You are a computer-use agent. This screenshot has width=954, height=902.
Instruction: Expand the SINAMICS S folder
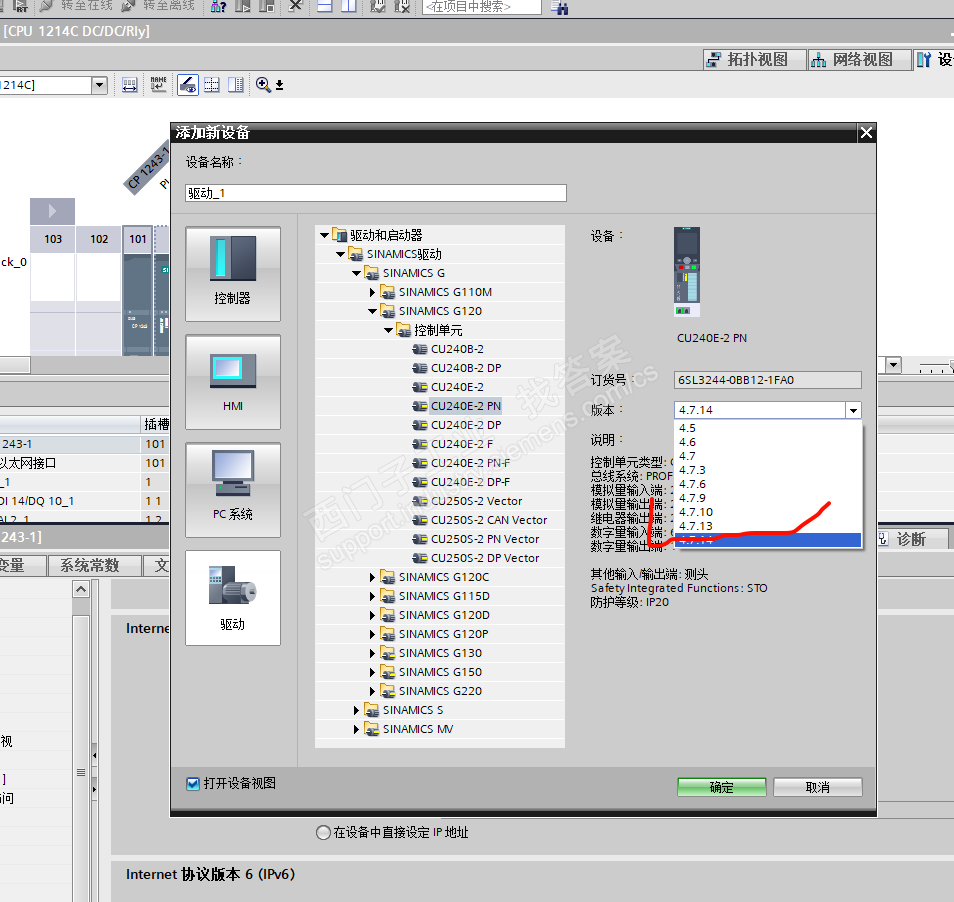point(357,710)
